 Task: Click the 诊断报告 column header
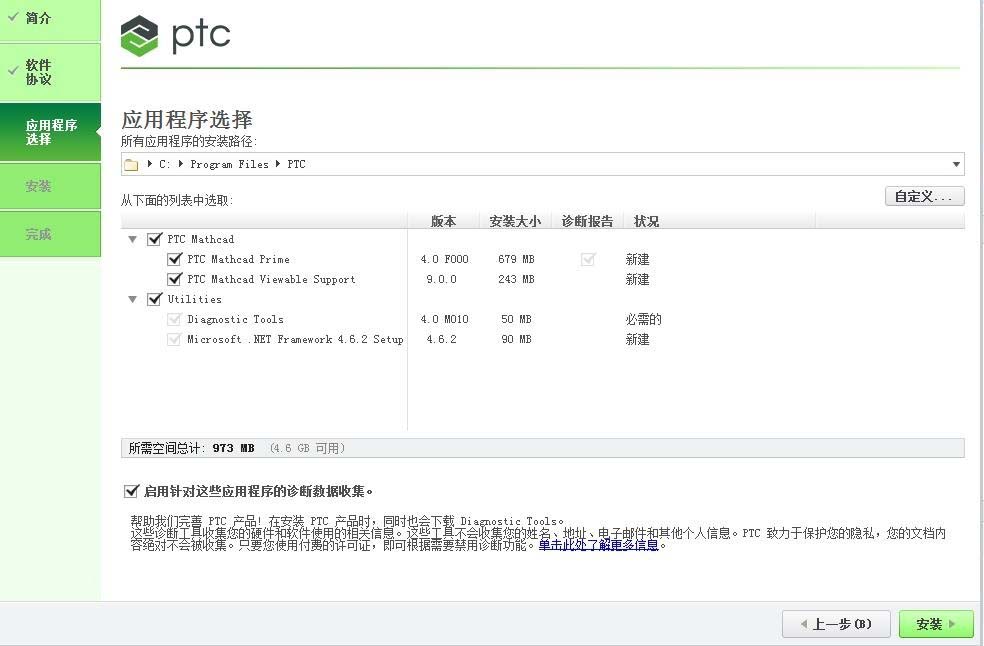[x=587, y=221]
